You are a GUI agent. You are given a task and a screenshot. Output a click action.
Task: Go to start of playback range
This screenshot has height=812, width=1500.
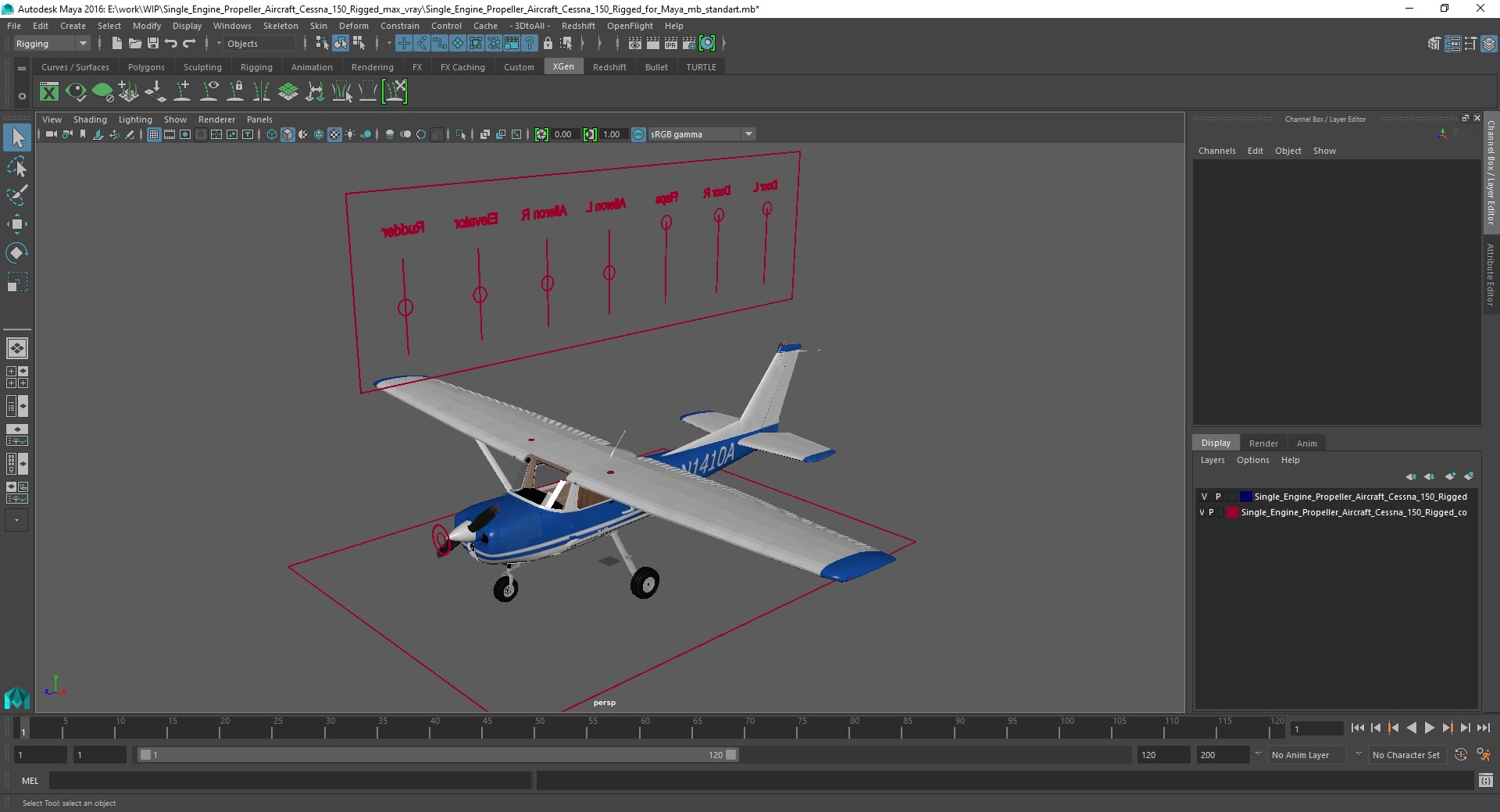1357,728
